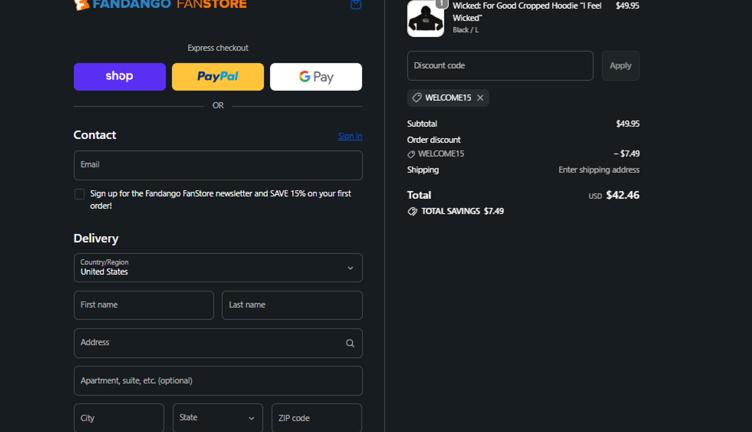Click the First name field
This screenshot has width=752, height=432.
[x=144, y=305]
